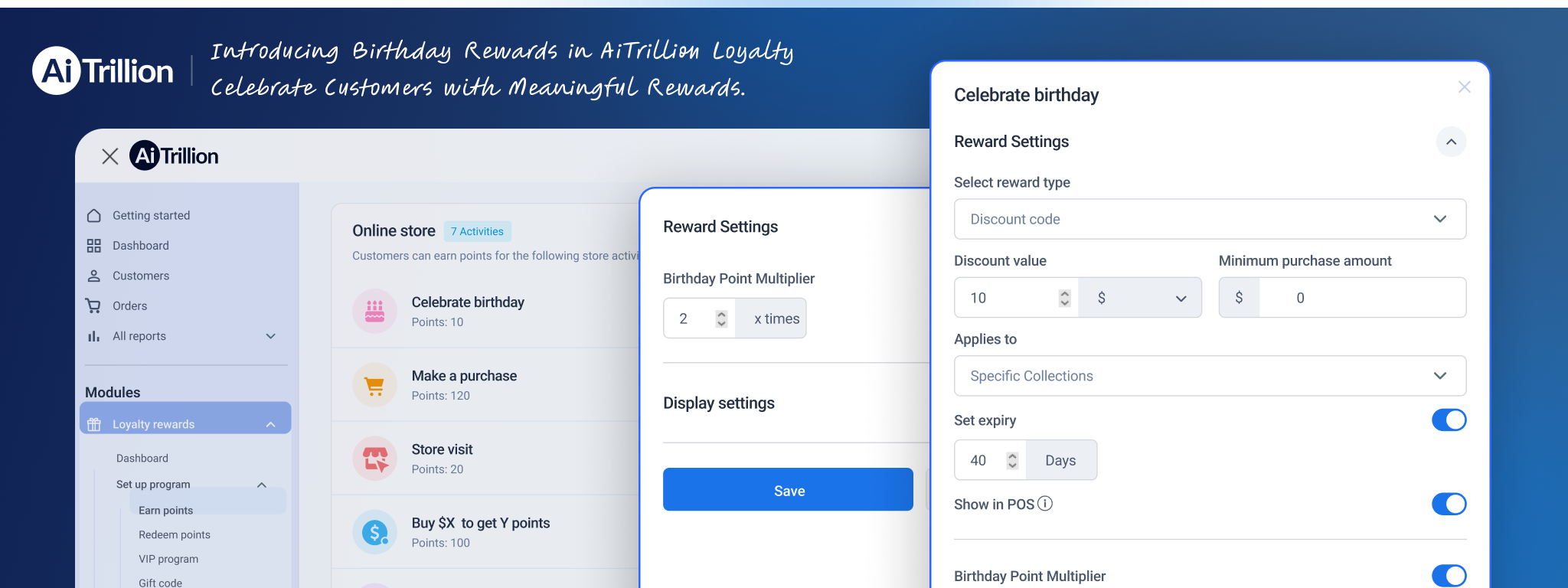Click the Getting started home icon
Image resolution: width=1568 pixels, height=588 pixels.
pyautogui.click(x=94, y=215)
